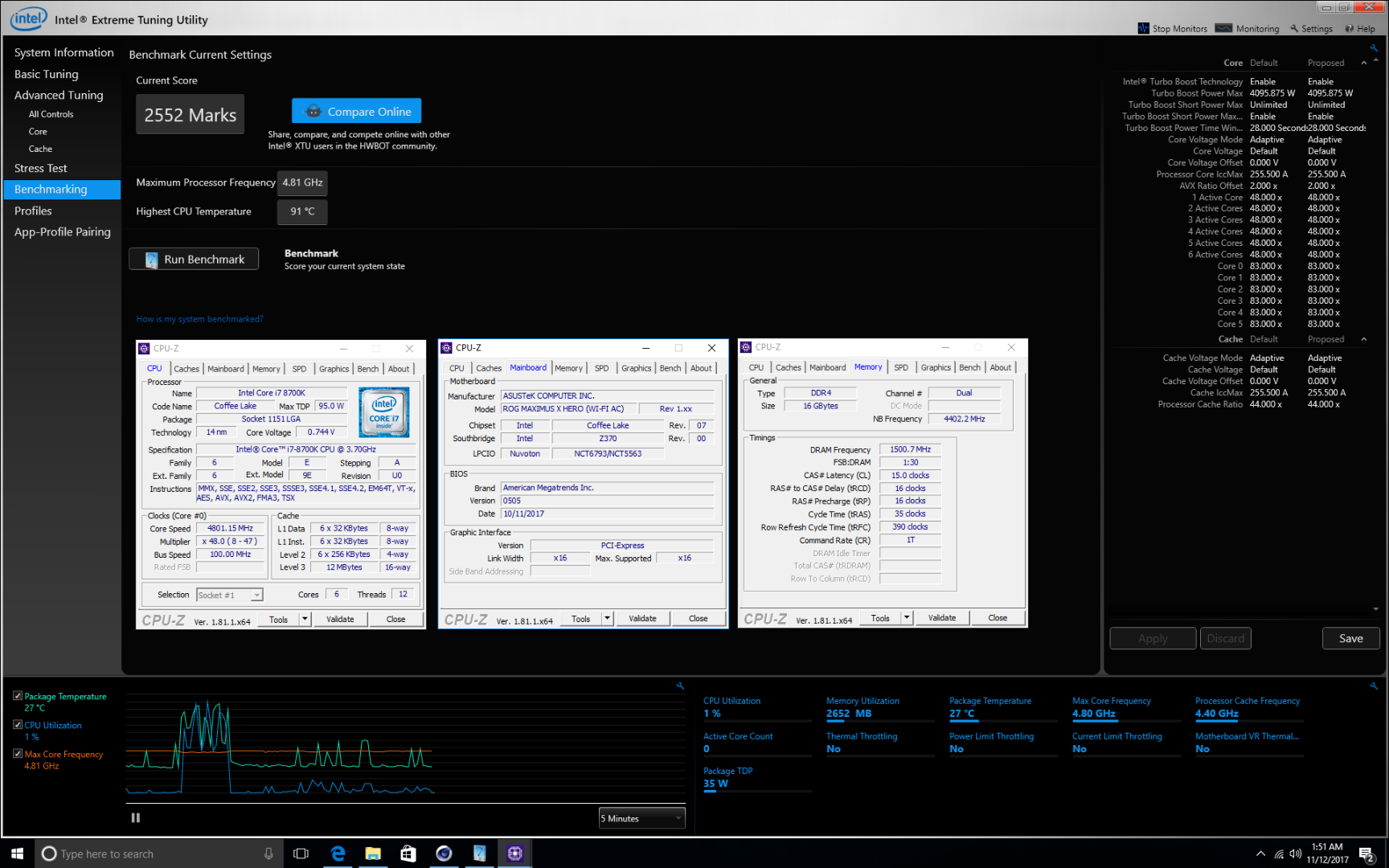The height and width of the screenshot is (868, 1389).
Task: Open File Explorer from the taskbar
Action: tap(373, 854)
